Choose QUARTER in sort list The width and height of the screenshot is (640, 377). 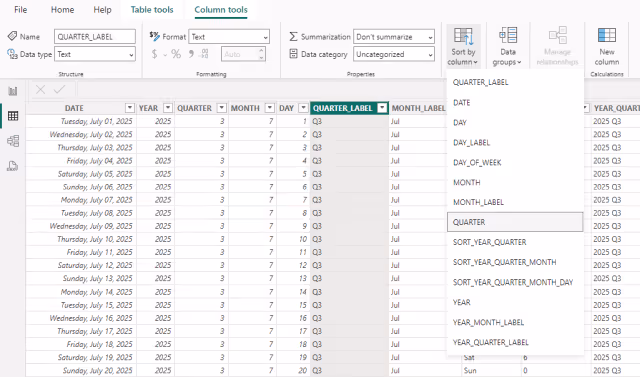coord(515,222)
